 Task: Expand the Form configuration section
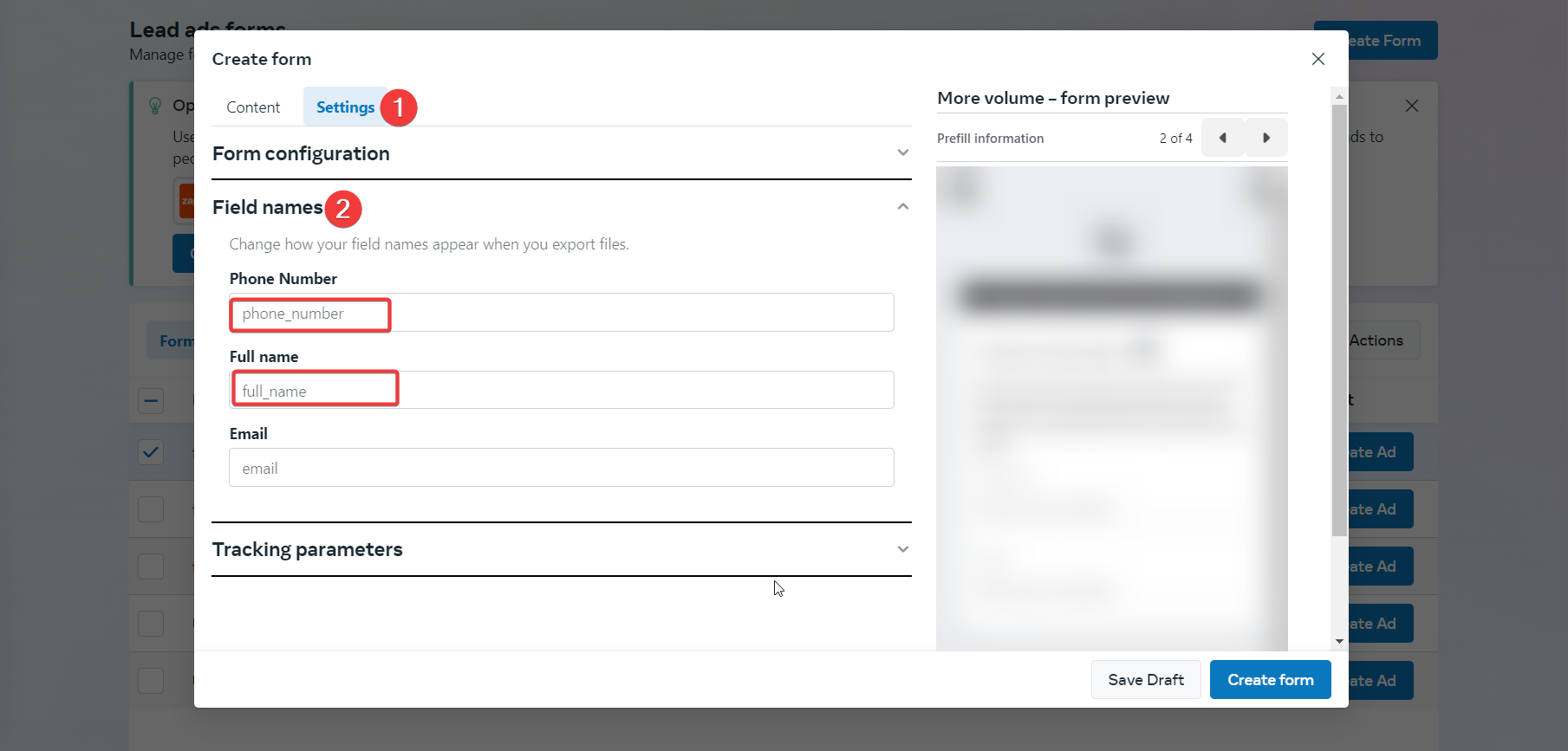pyautogui.click(x=902, y=153)
